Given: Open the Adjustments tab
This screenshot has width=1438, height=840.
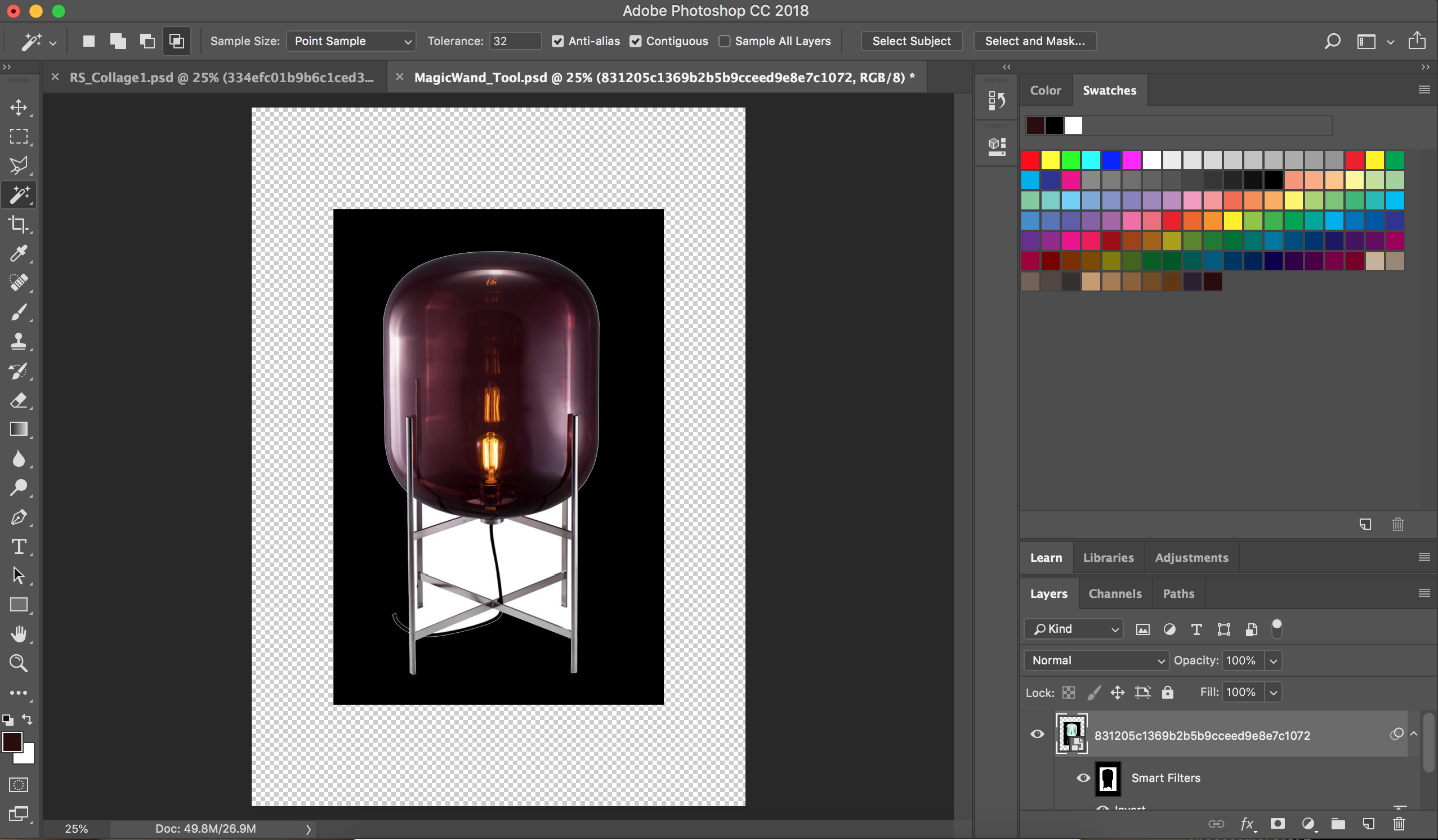Looking at the screenshot, I should (1191, 557).
